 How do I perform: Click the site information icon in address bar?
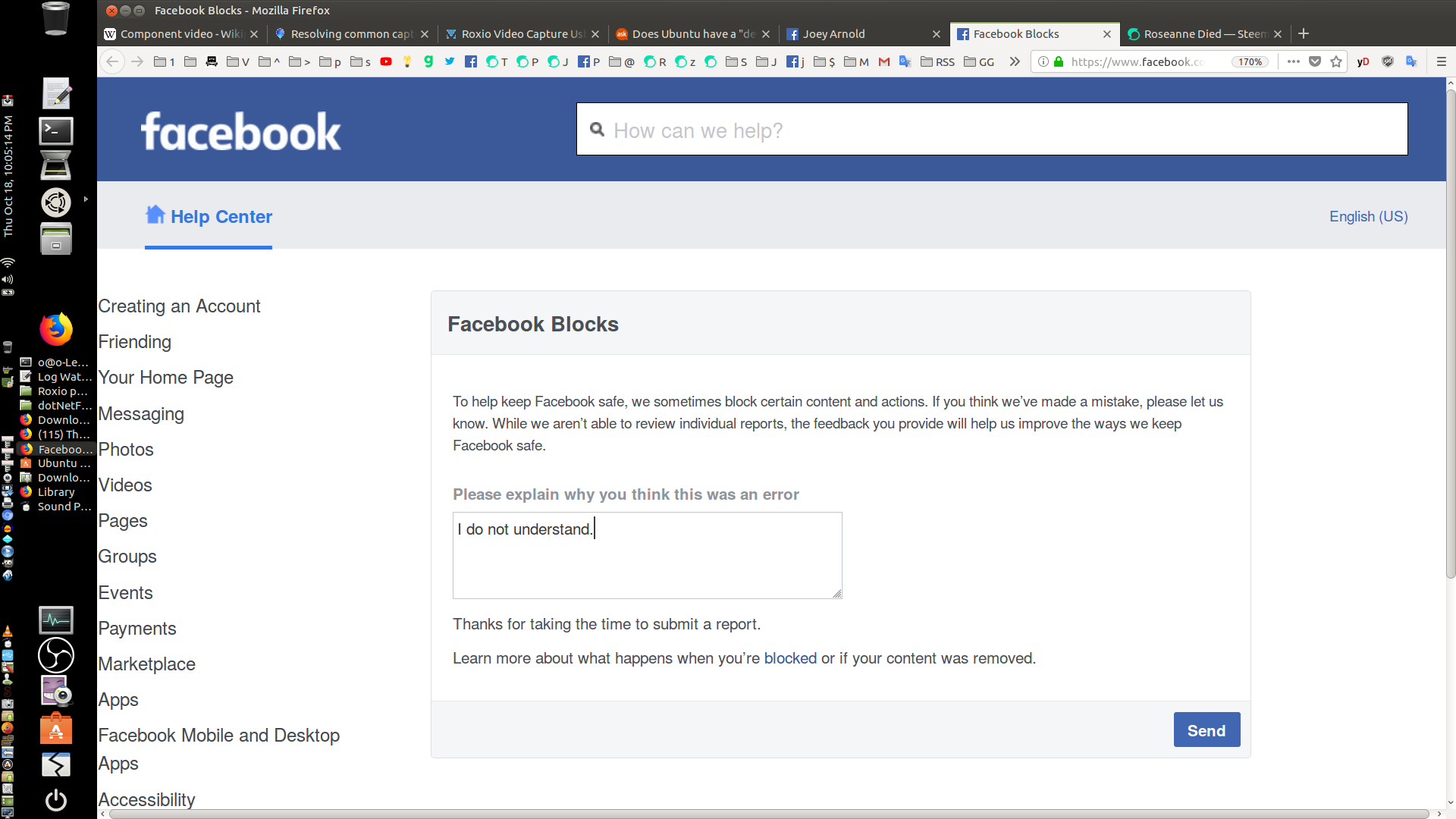[x=1043, y=61]
